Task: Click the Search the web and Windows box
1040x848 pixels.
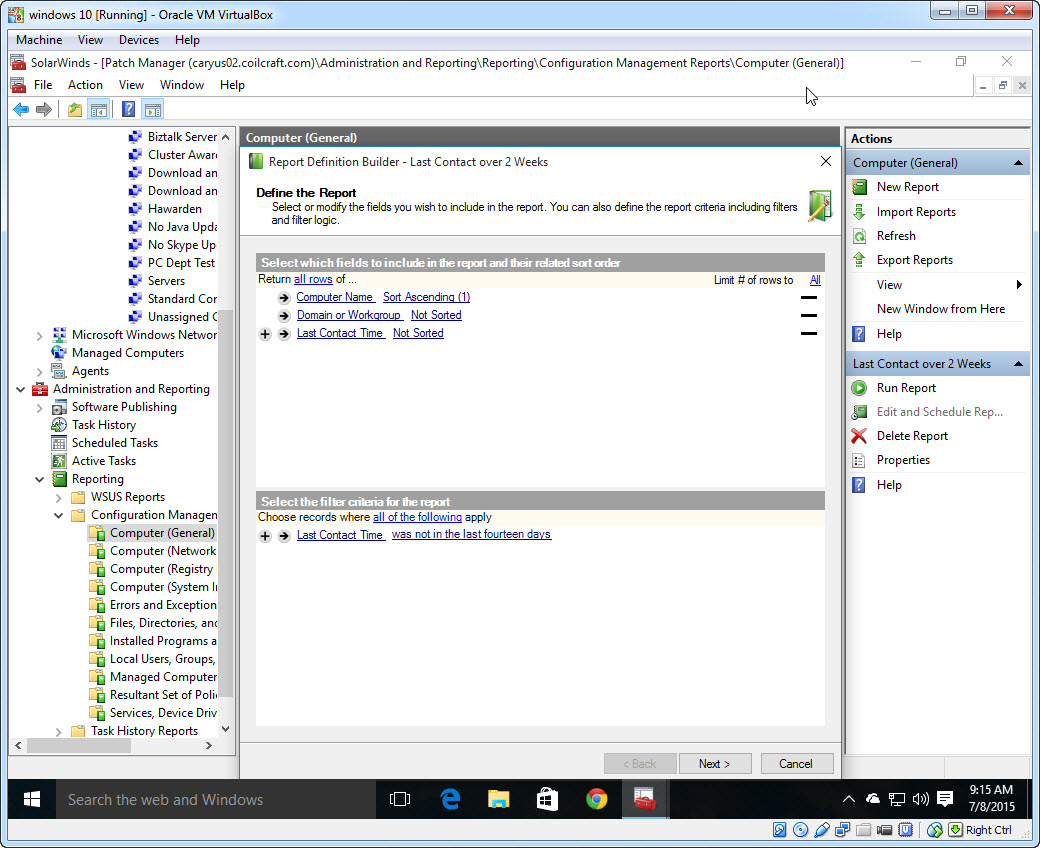Action: (x=215, y=800)
